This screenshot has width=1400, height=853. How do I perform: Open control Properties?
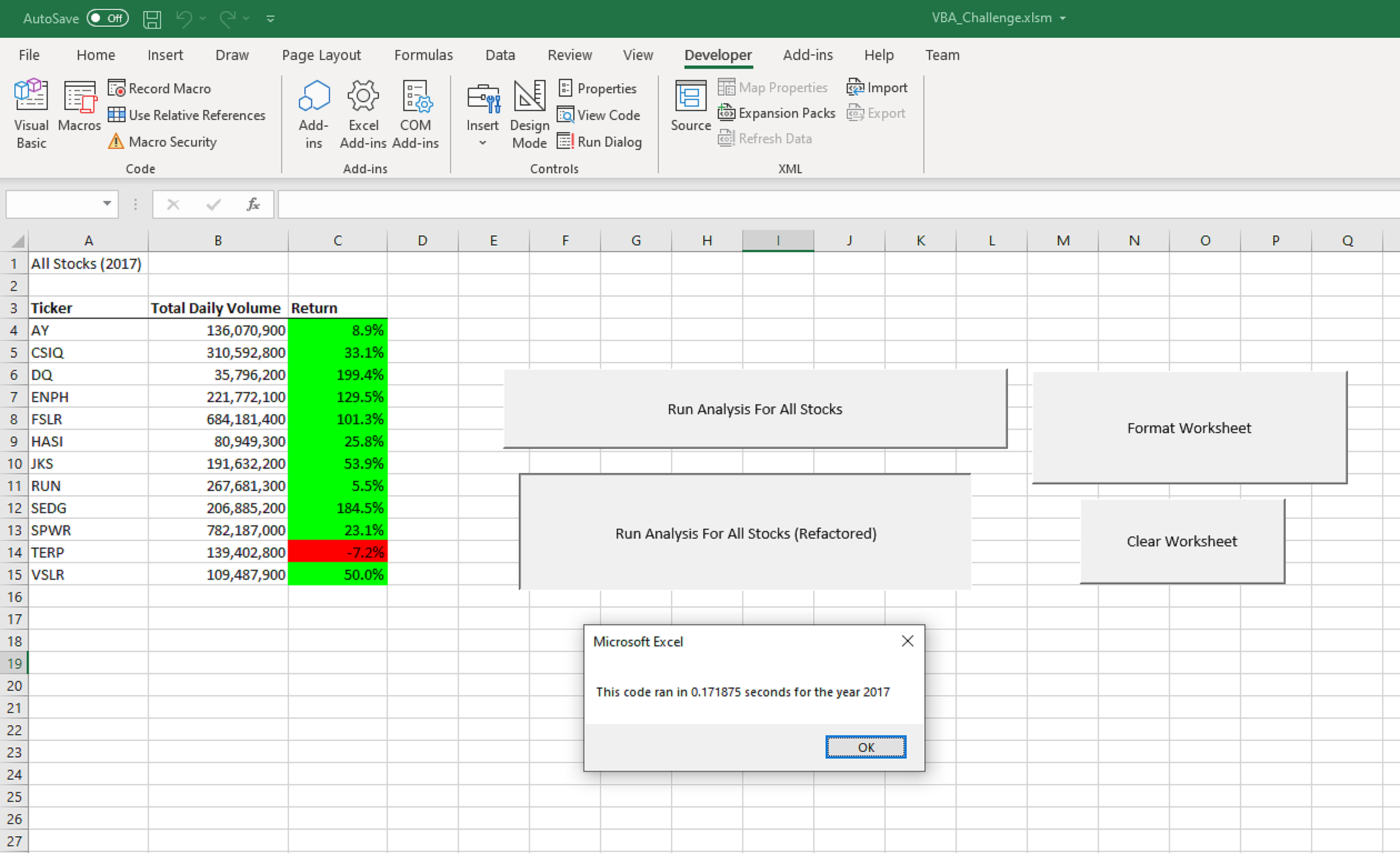coord(597,89)
